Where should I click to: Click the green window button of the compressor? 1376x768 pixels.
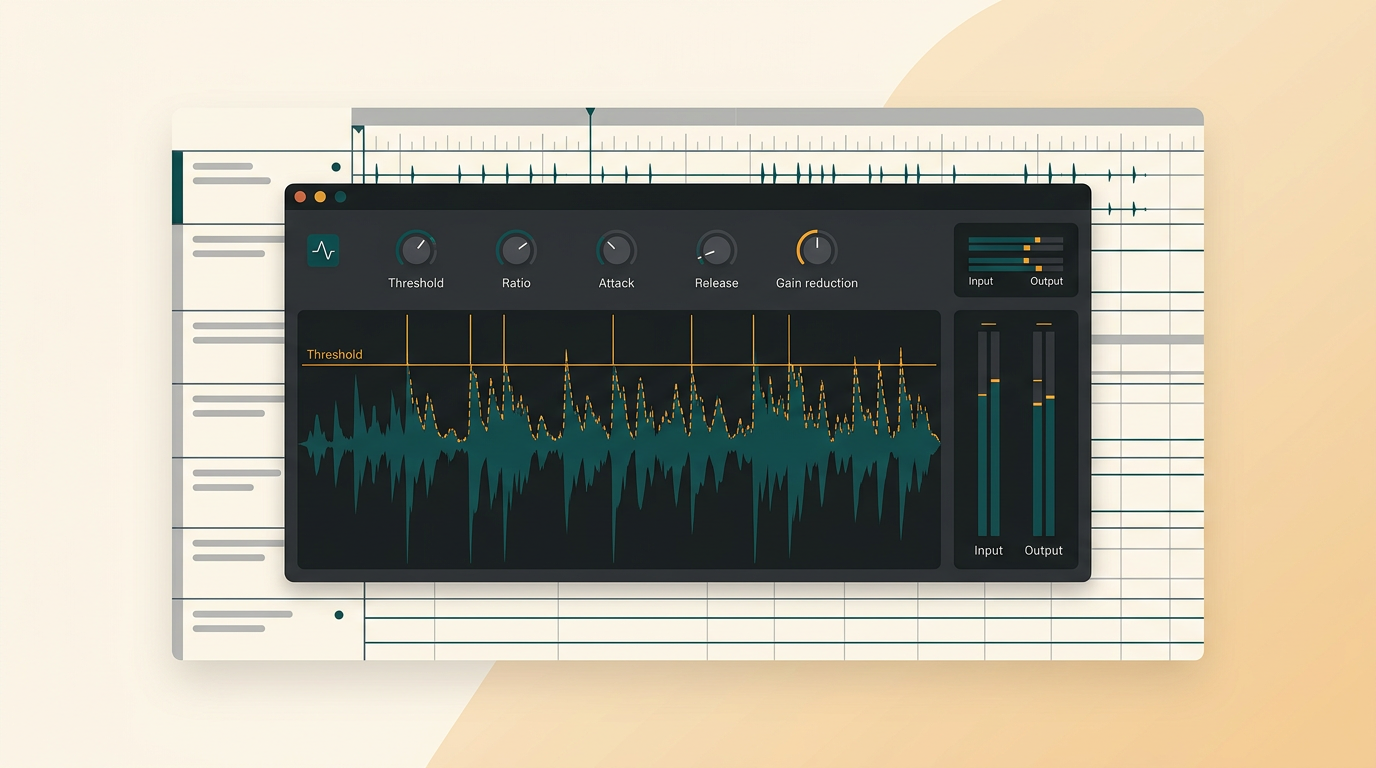[x=340, y=197]
